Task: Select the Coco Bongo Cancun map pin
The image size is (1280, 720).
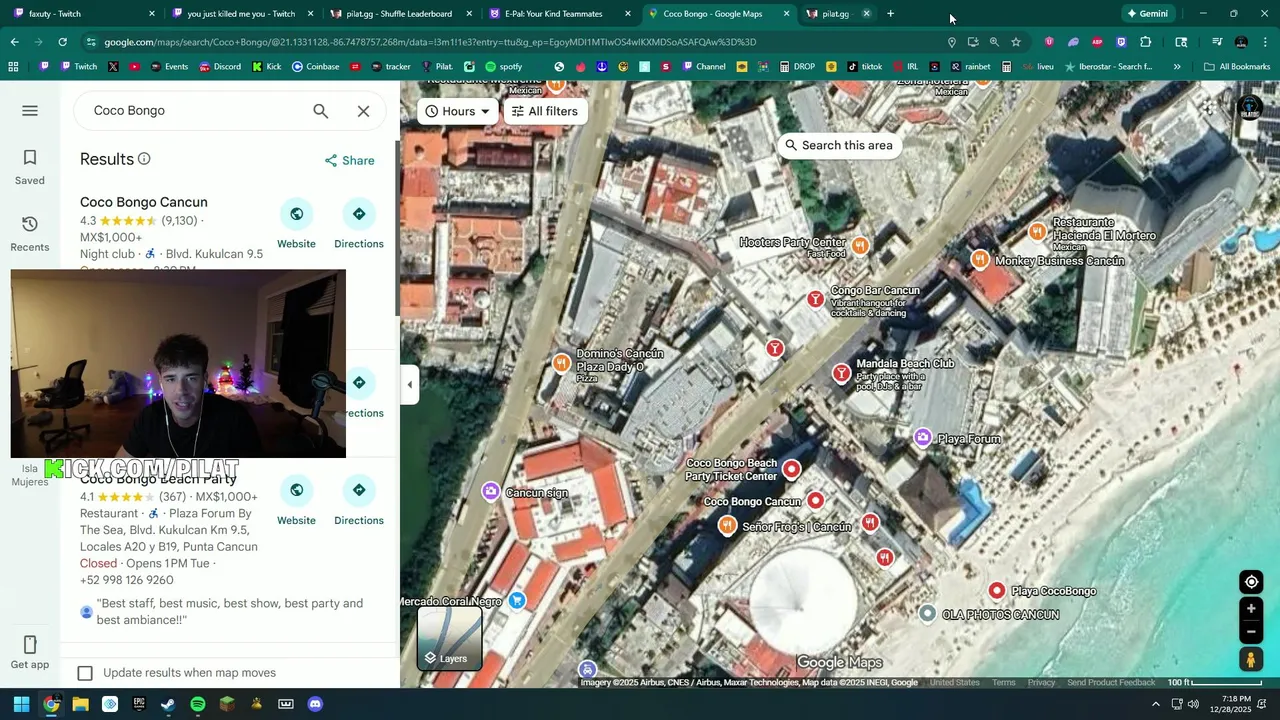Action: (x=815, y=500)
